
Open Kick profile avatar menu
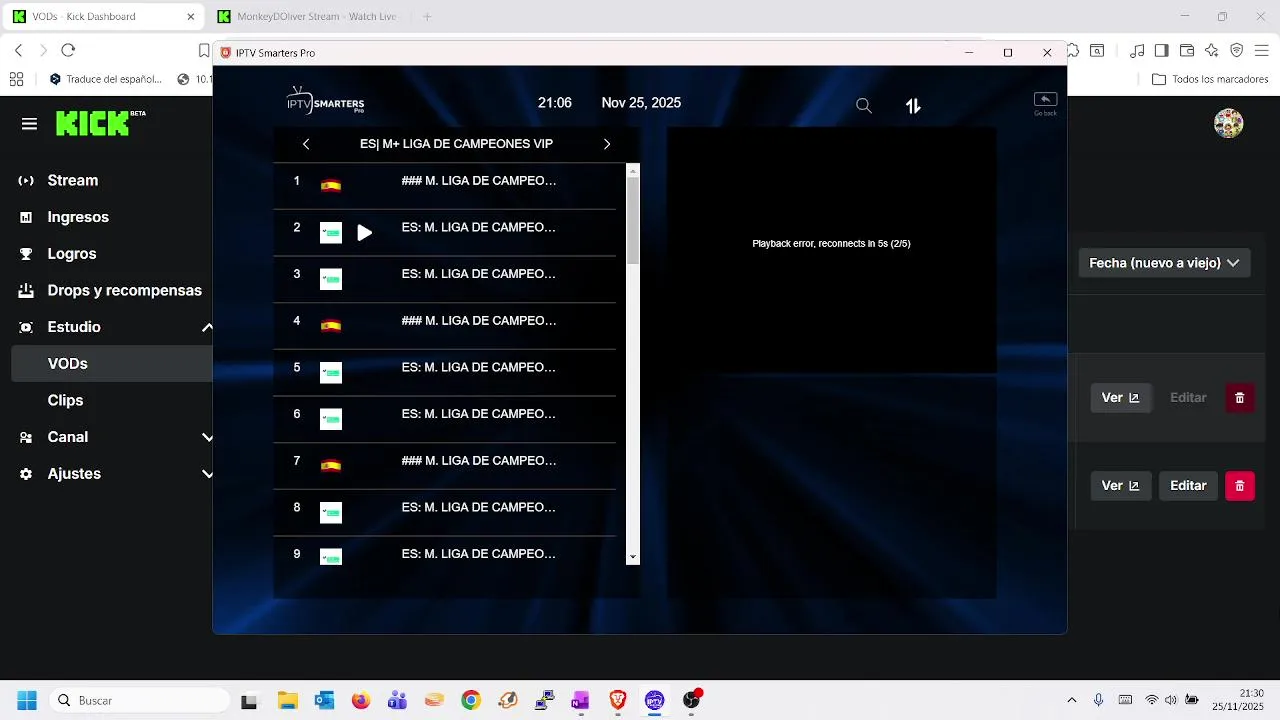click(x=1228, y=124)
